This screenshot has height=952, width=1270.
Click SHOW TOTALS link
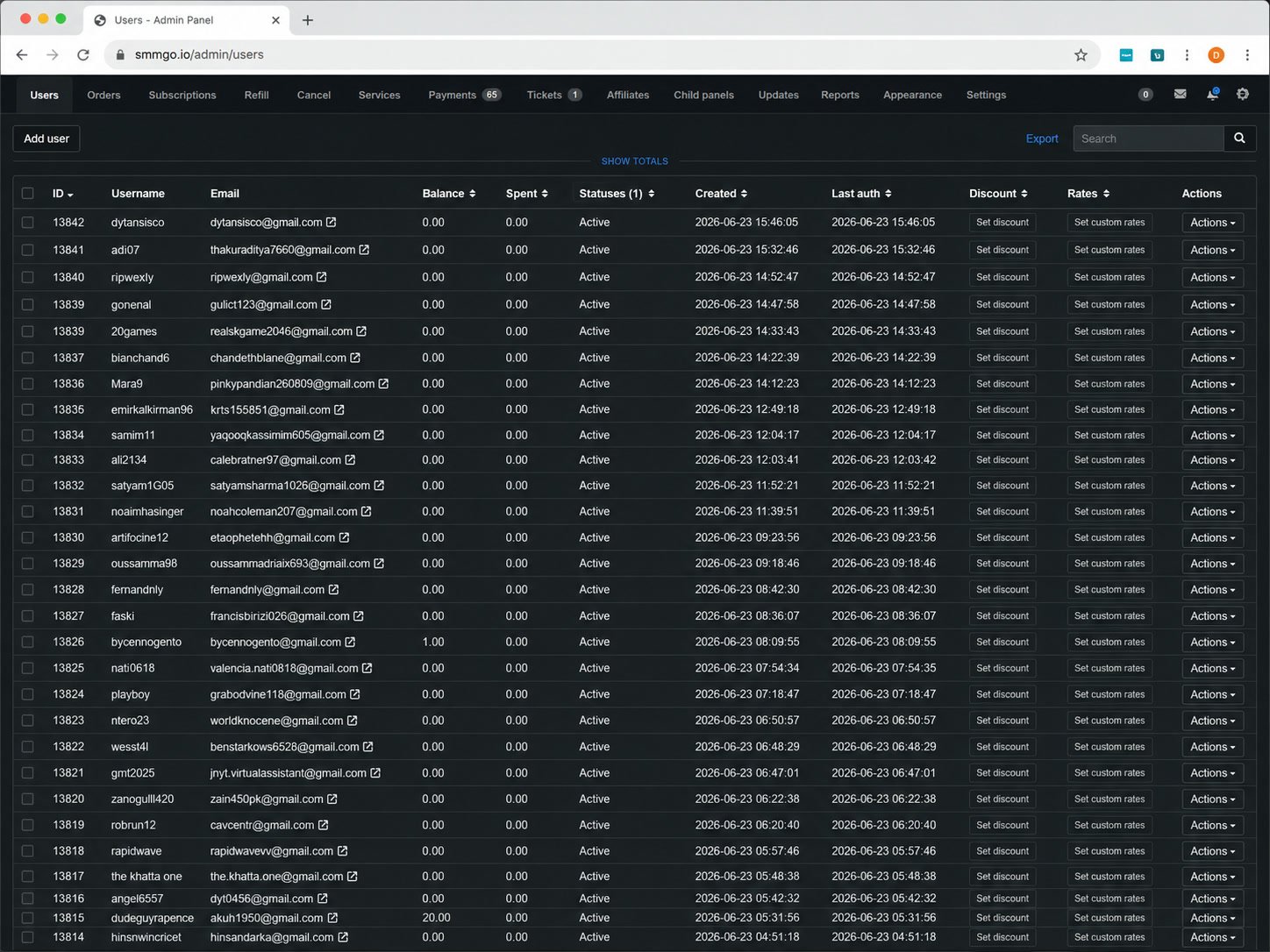635,161
